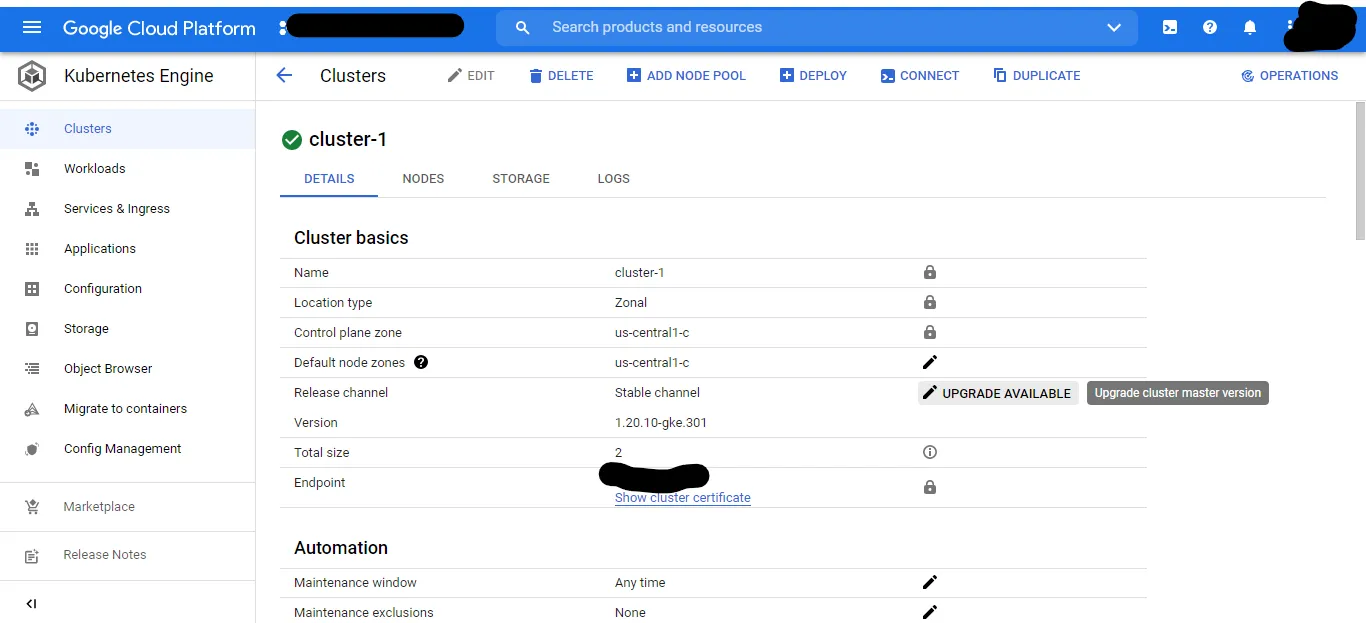
Task: Edit the Maintenance window pencil icon
Action: tap(930, 582)
